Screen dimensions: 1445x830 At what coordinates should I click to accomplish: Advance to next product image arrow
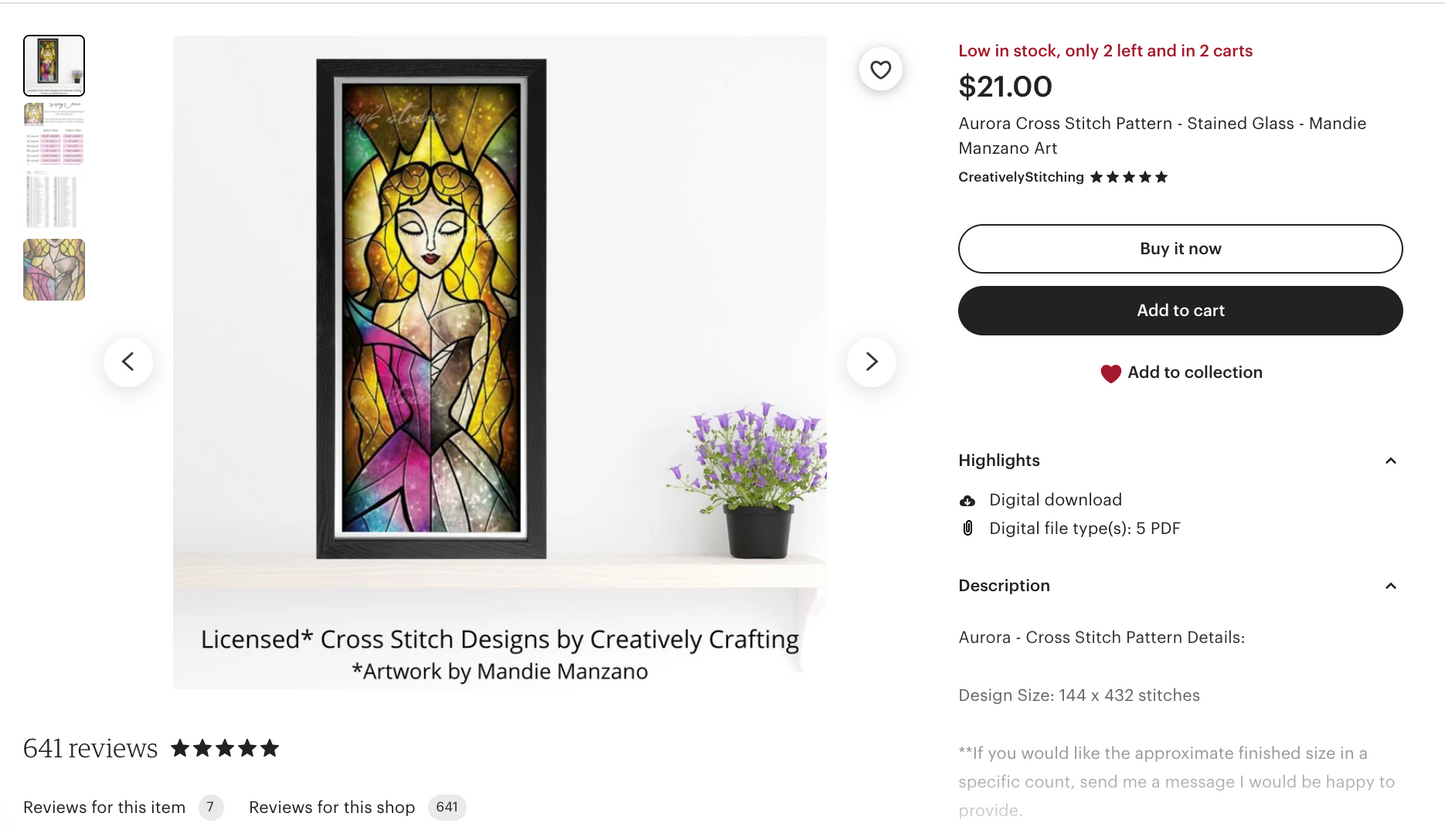[871, 362]
